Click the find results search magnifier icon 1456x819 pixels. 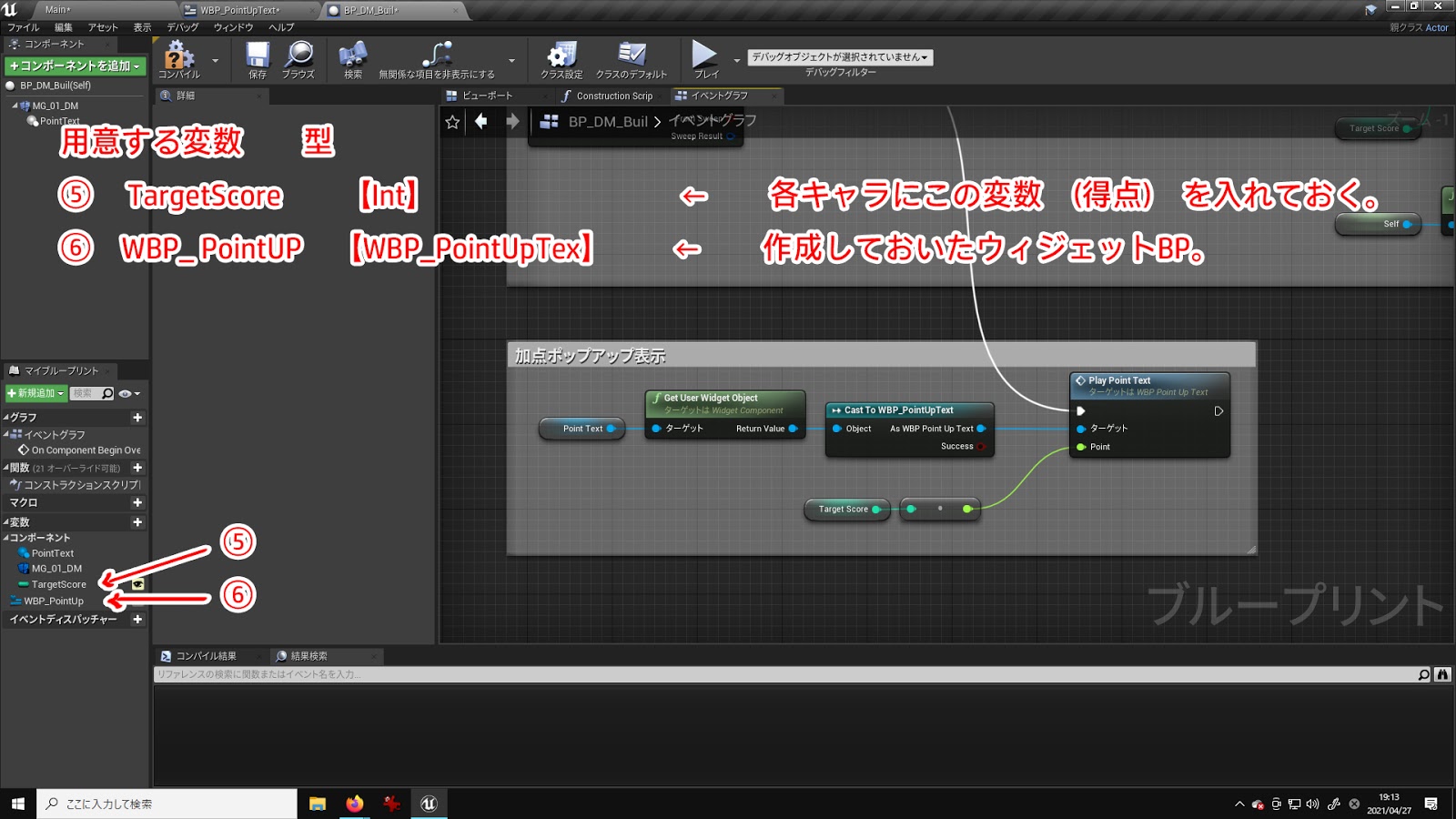[x=1424, y=674]
